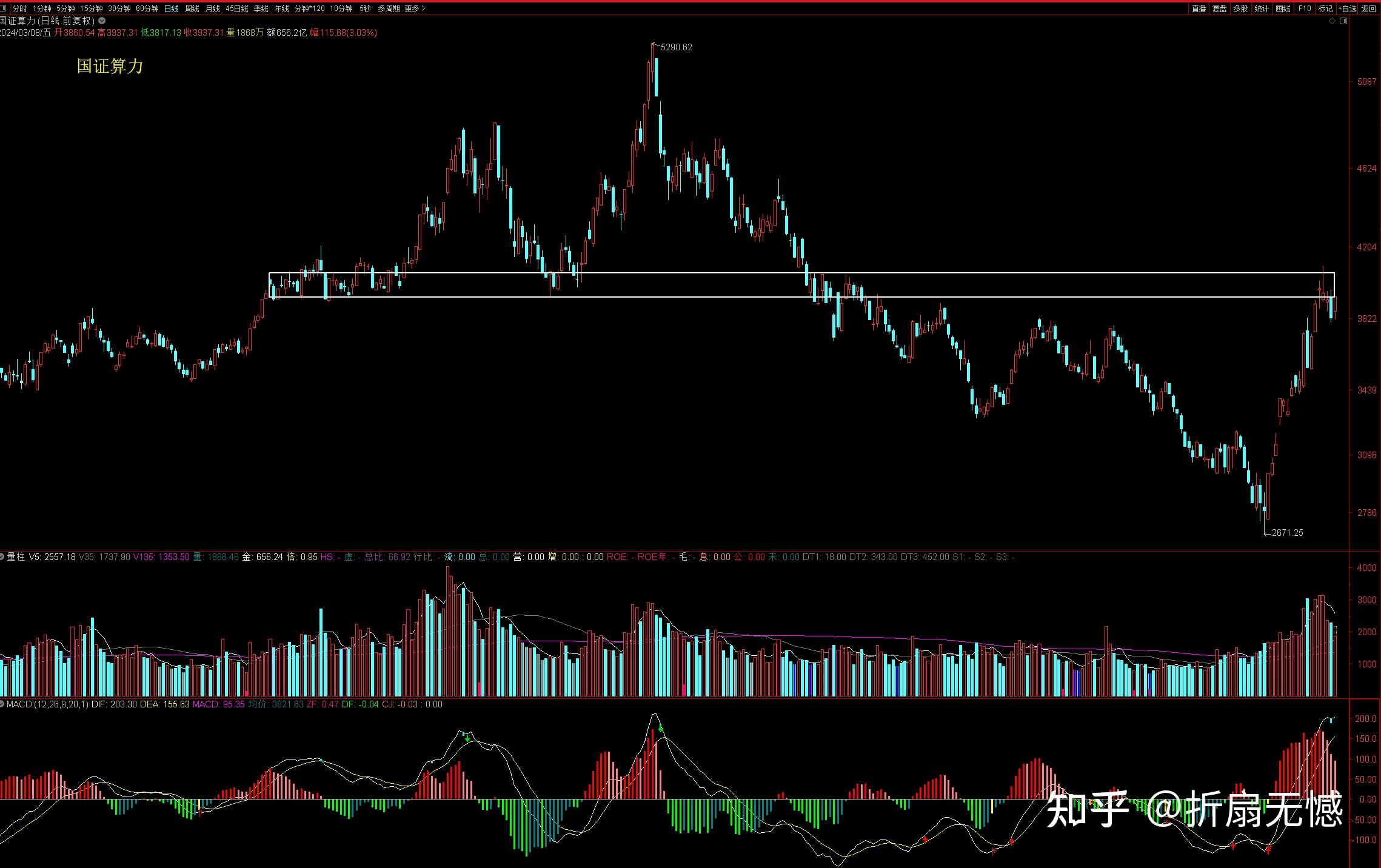Viewport: 1381px width, 868px height.
Task: Open dropdown arrow beside 国证算力(日线.前复权)
Action: pyautogui.click(x=102, y=21)
